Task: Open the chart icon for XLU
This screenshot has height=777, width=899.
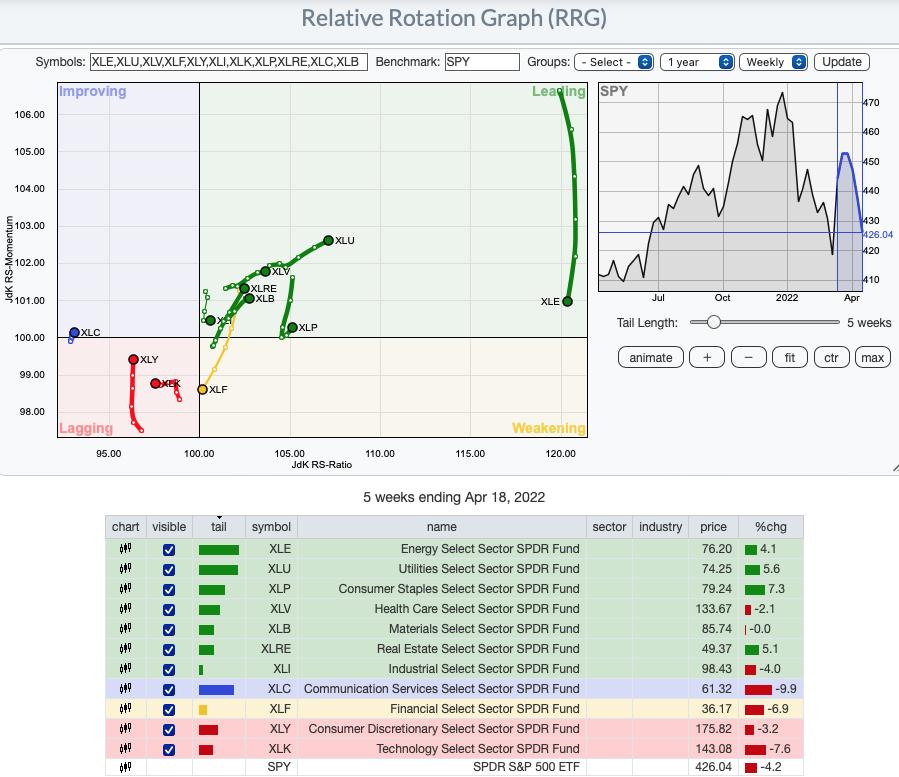Action: click(126, 569)
